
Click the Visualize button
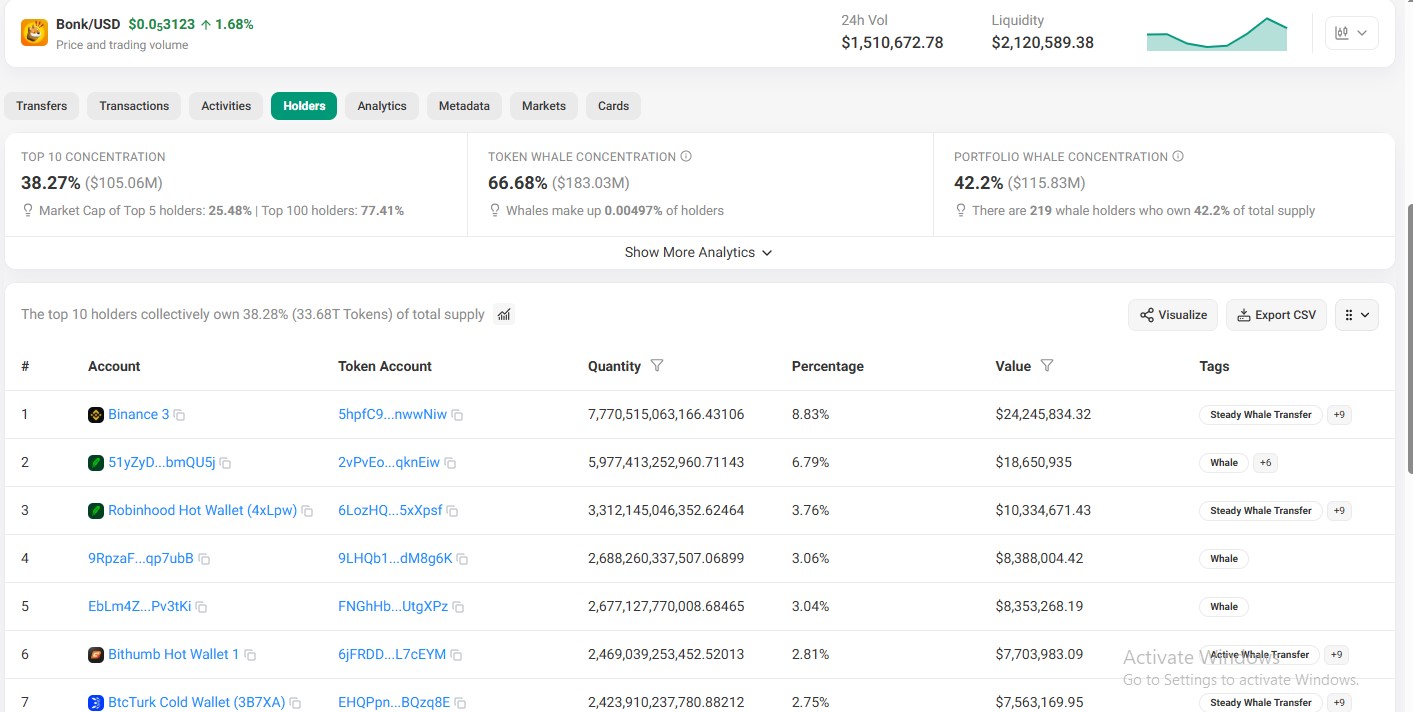pyautogui.click(x=1173, y=315)
